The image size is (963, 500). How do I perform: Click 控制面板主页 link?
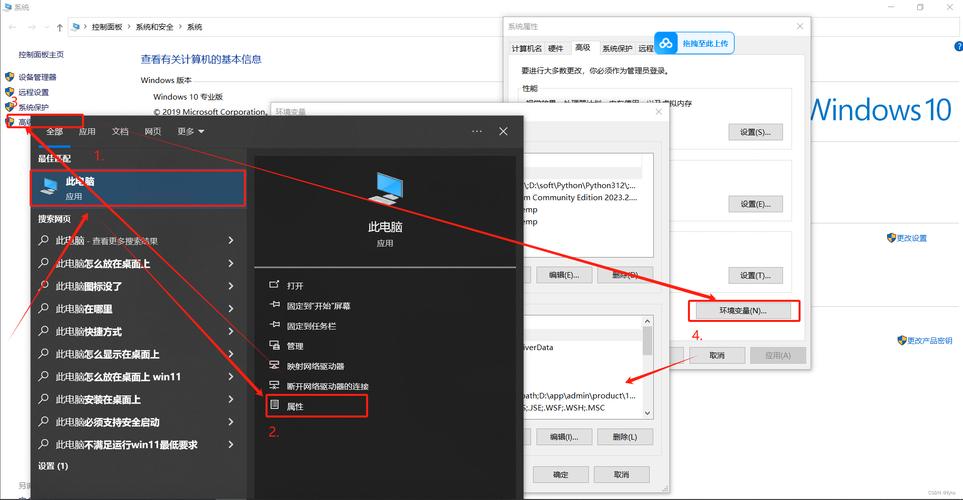point(41,55)
